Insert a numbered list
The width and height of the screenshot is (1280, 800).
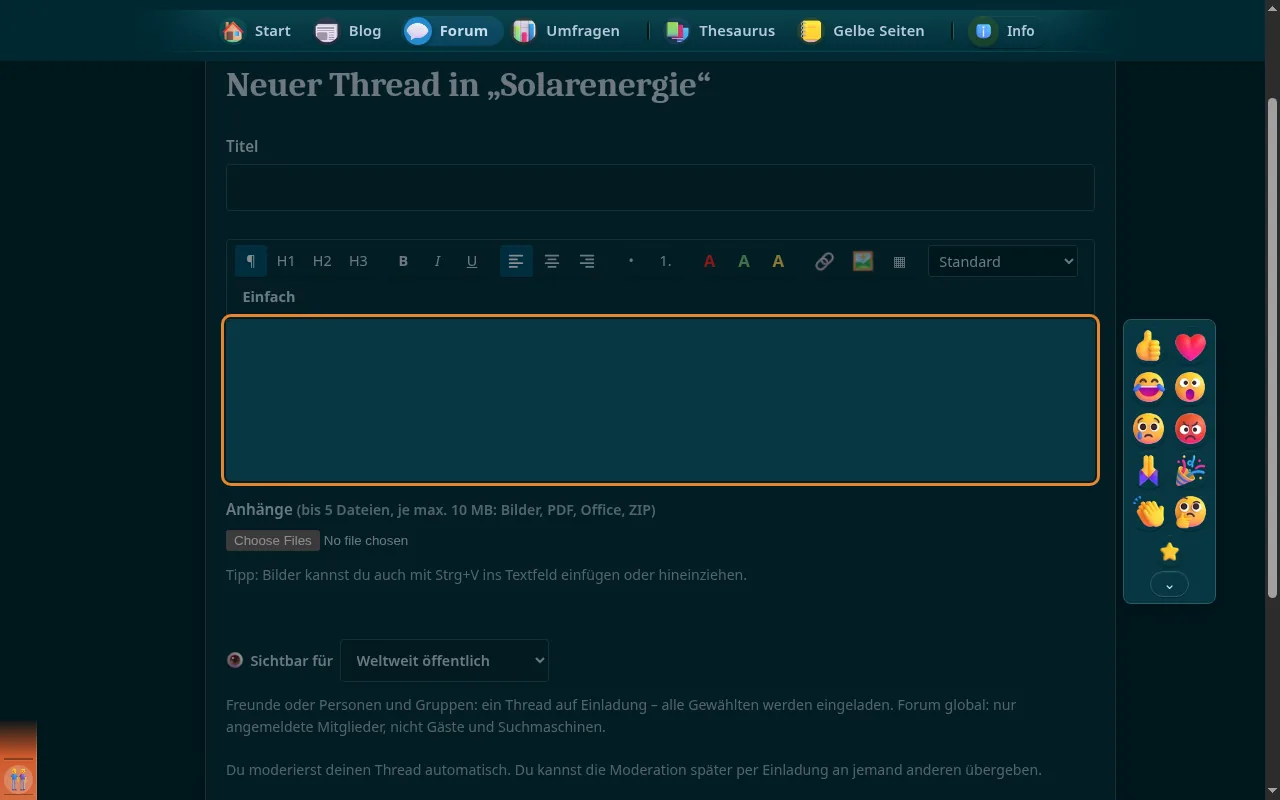(x=665, y=261)
